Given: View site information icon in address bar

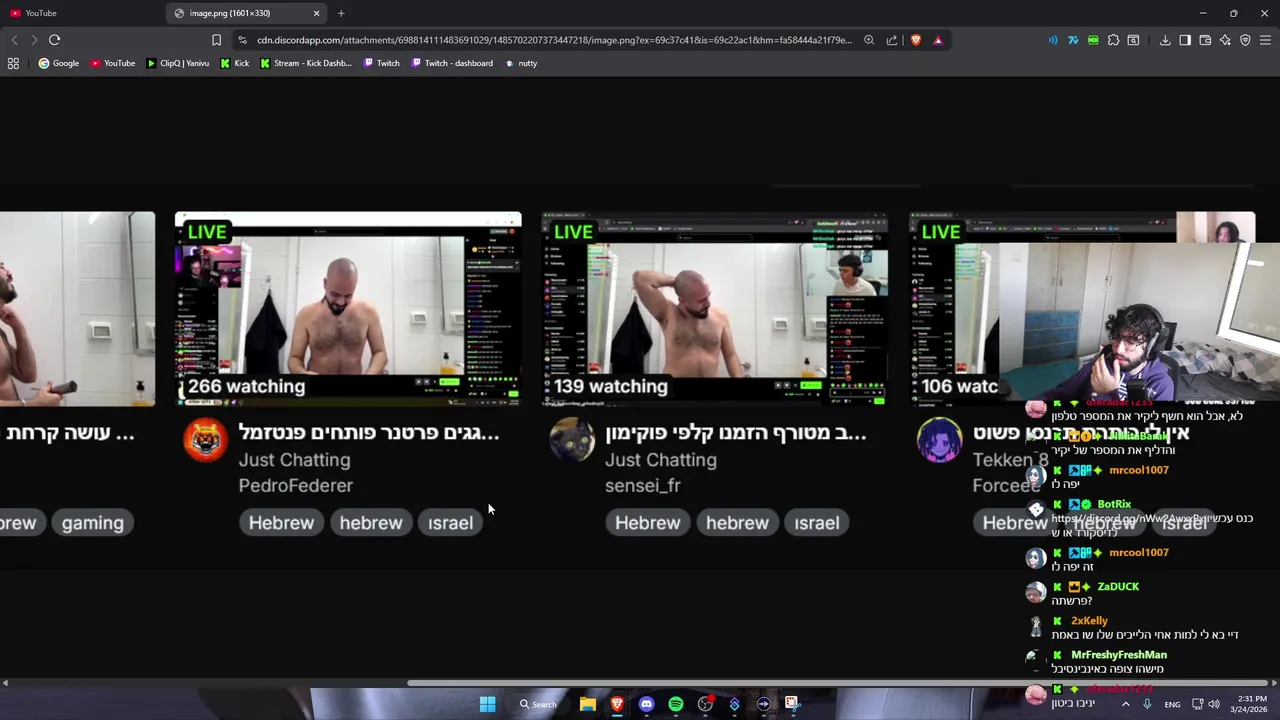Looking at the screenshot, I should (242, 40).
